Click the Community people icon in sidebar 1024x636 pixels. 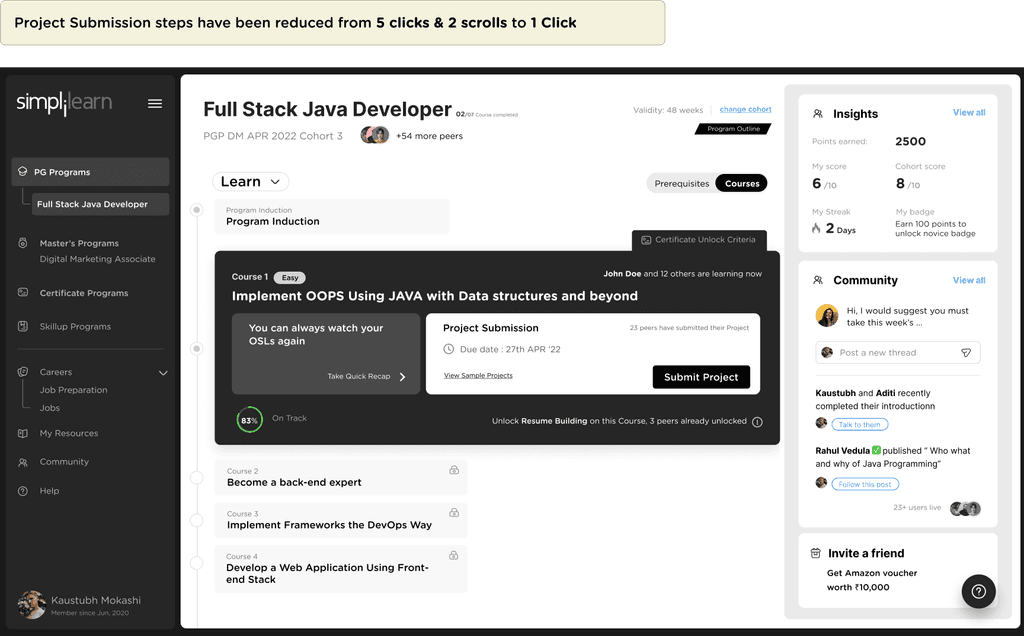(23, 462)
